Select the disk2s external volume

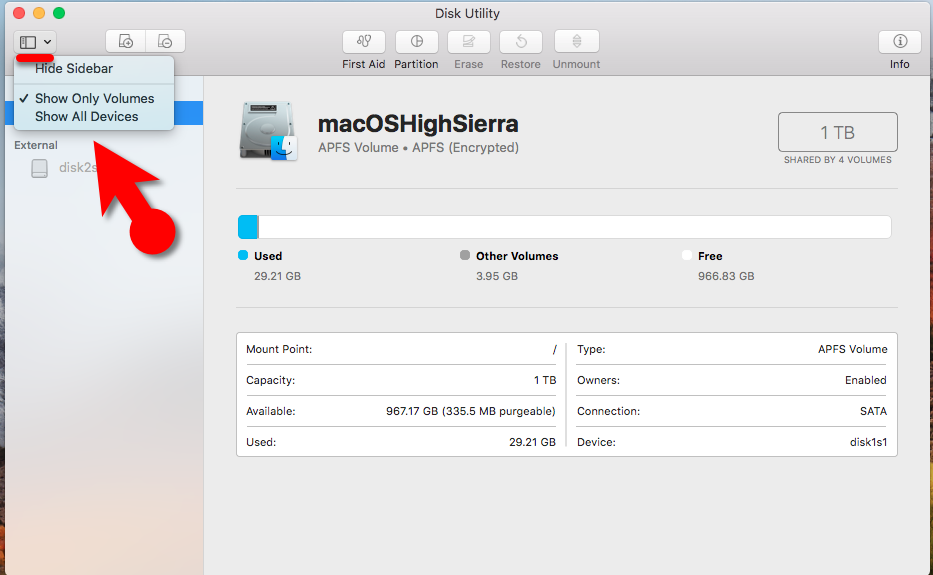[77, 168]
